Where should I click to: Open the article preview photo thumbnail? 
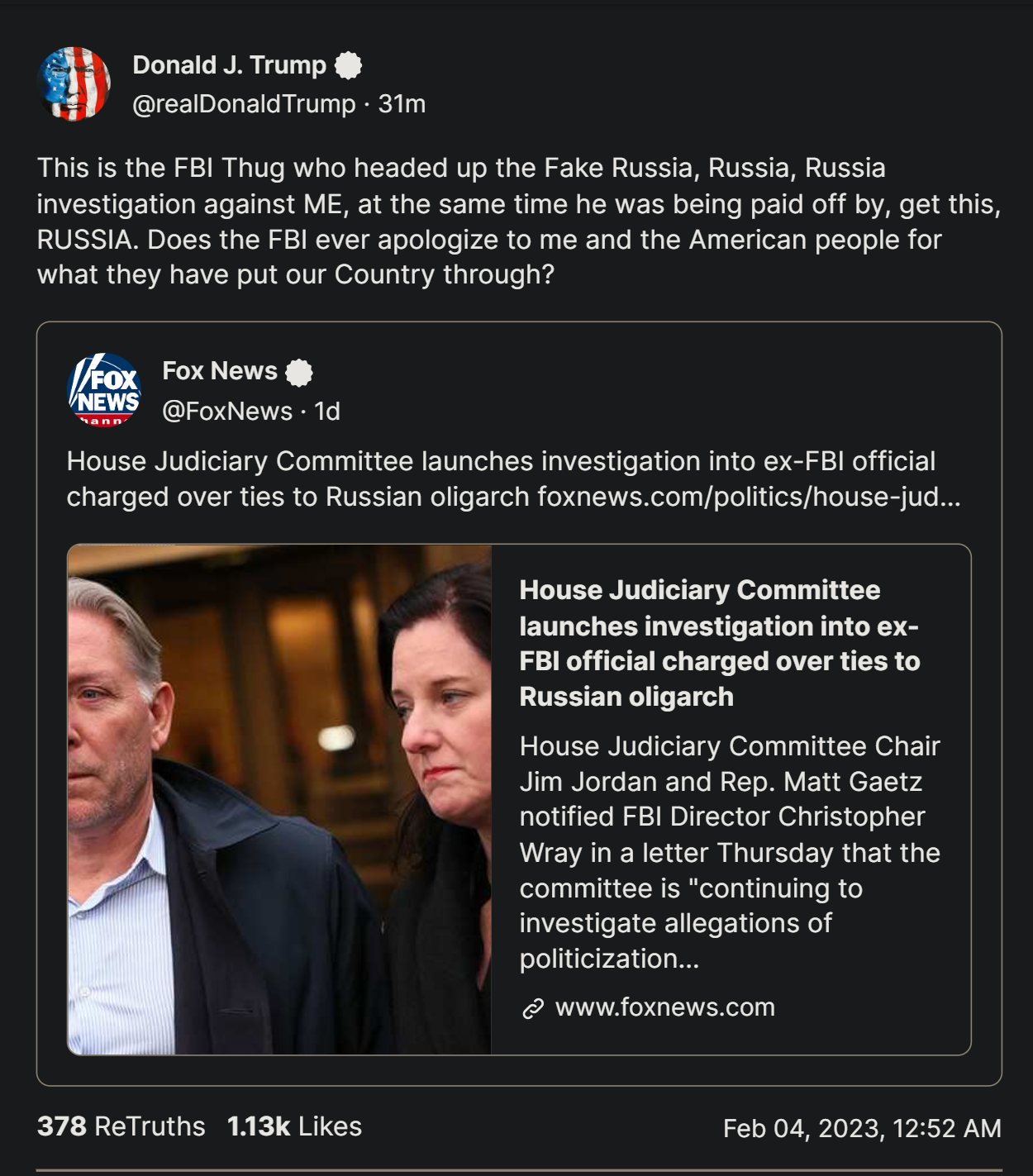coord(279,799)
